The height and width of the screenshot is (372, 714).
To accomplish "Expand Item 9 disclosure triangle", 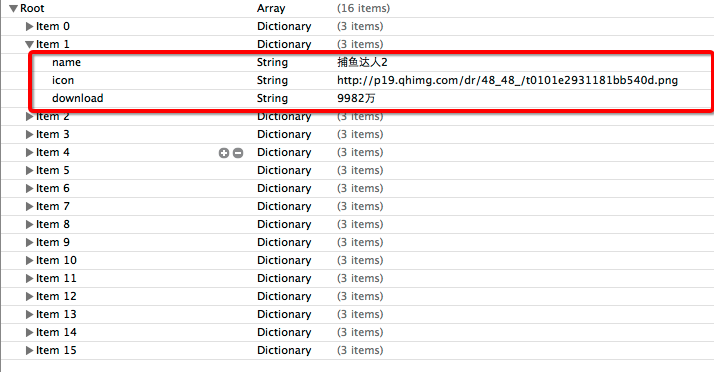I will coord(29,242).
